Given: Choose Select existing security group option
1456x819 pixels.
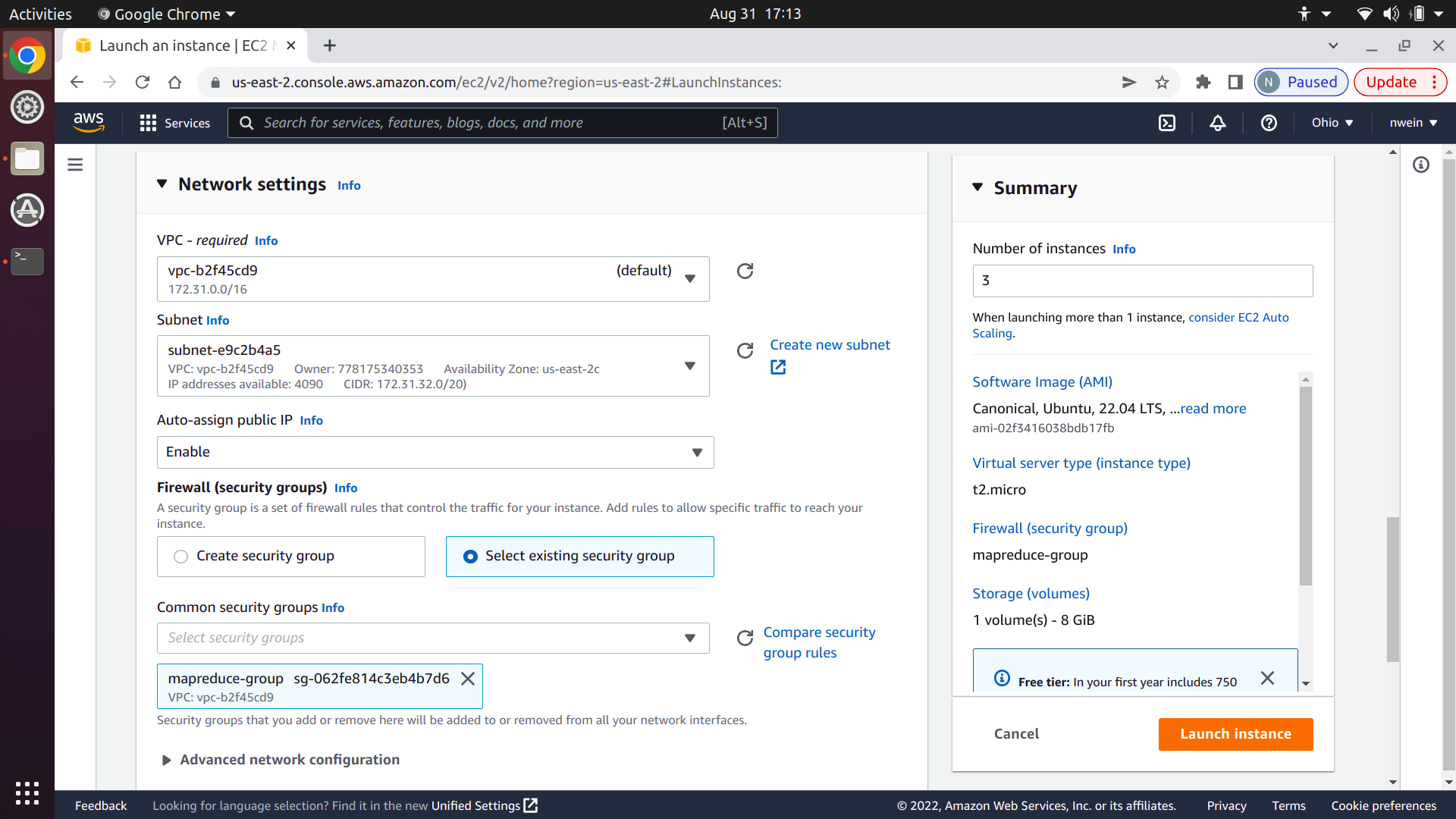Looking at the screenshot, I should click(470, 557).
